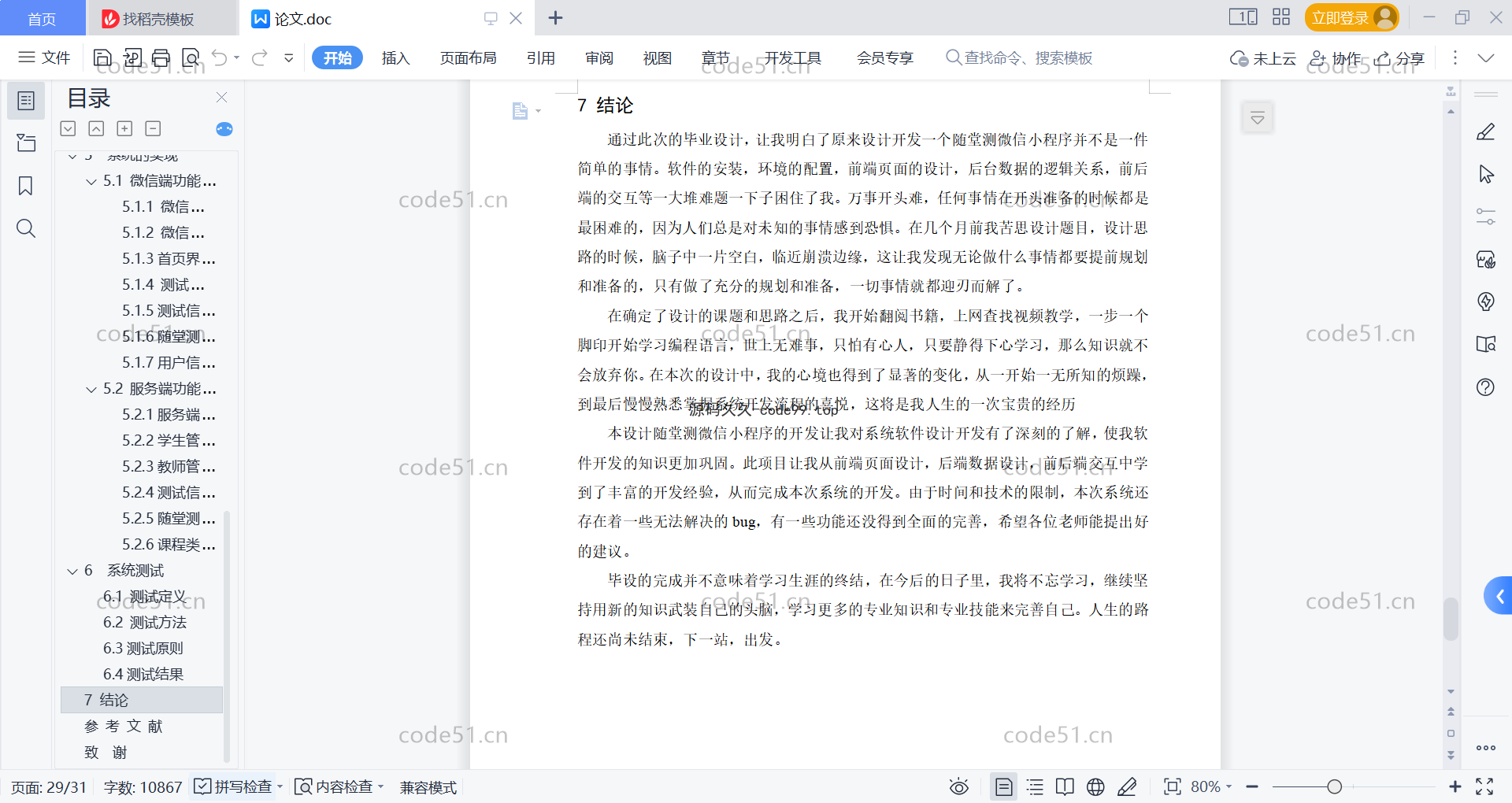
Task: Open the 页面布局 ribbon tab
Action: click(x=469, y=57)
